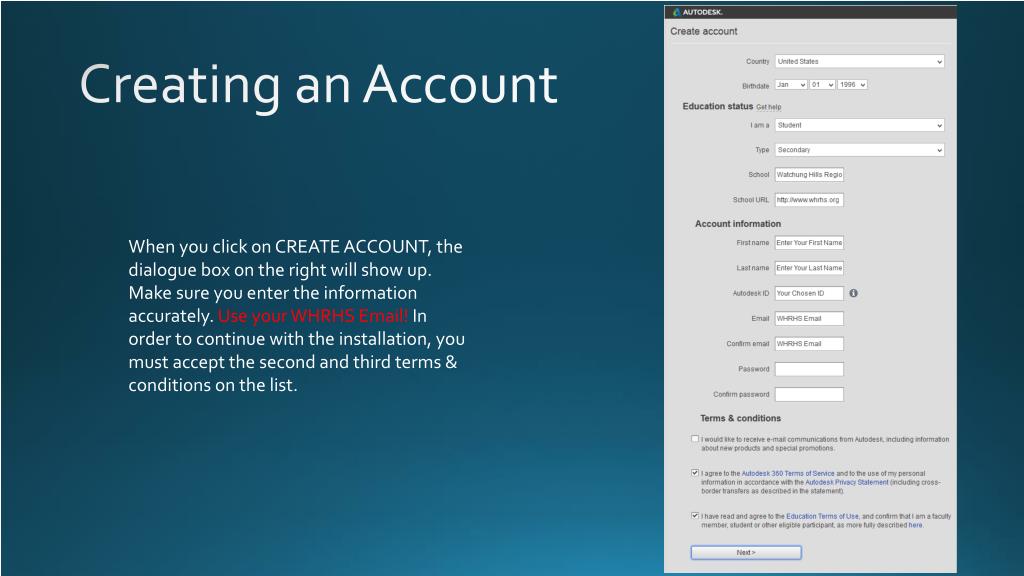Screen dimensions: 1024x576
Task: Click the Get help link
Action: point(769,107)
